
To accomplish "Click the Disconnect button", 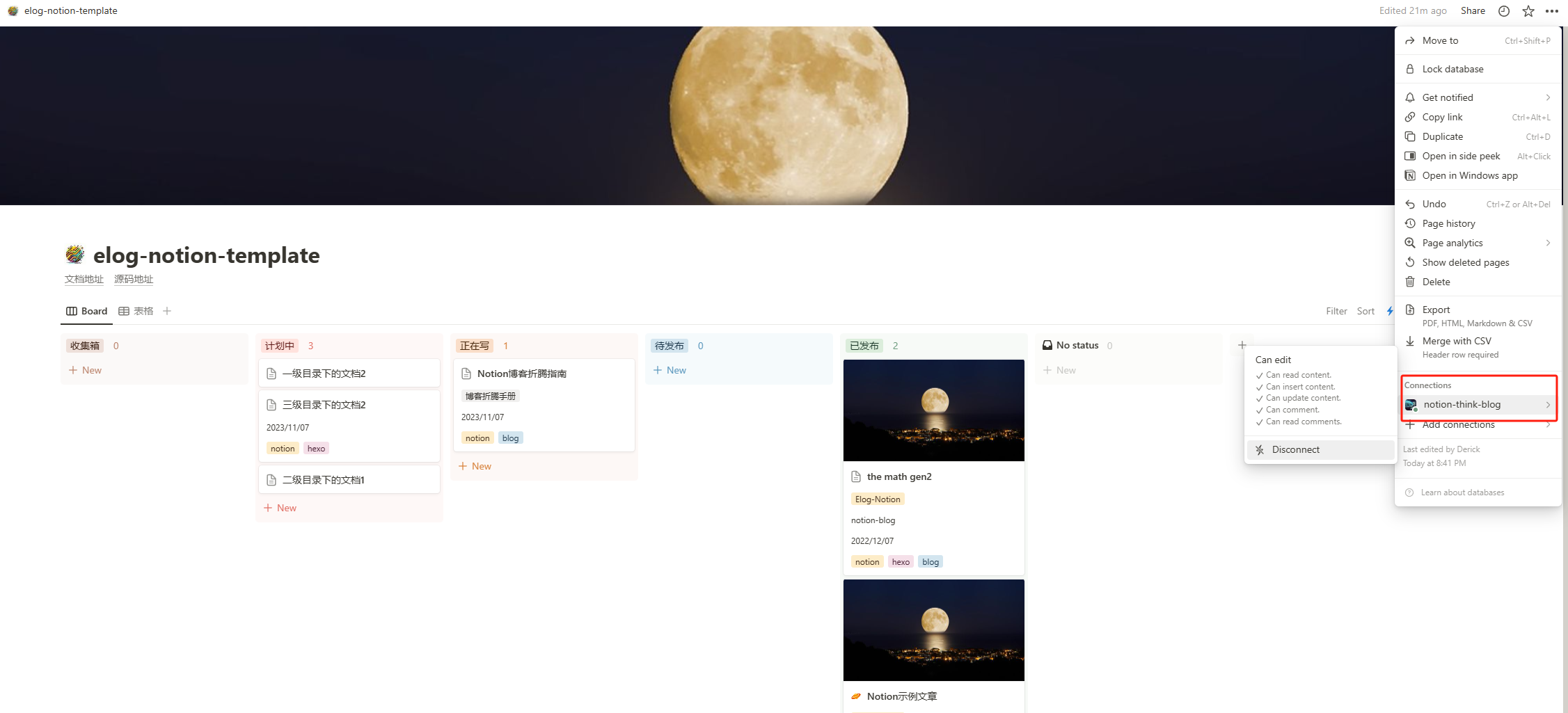I will [x=1320, y=450].
